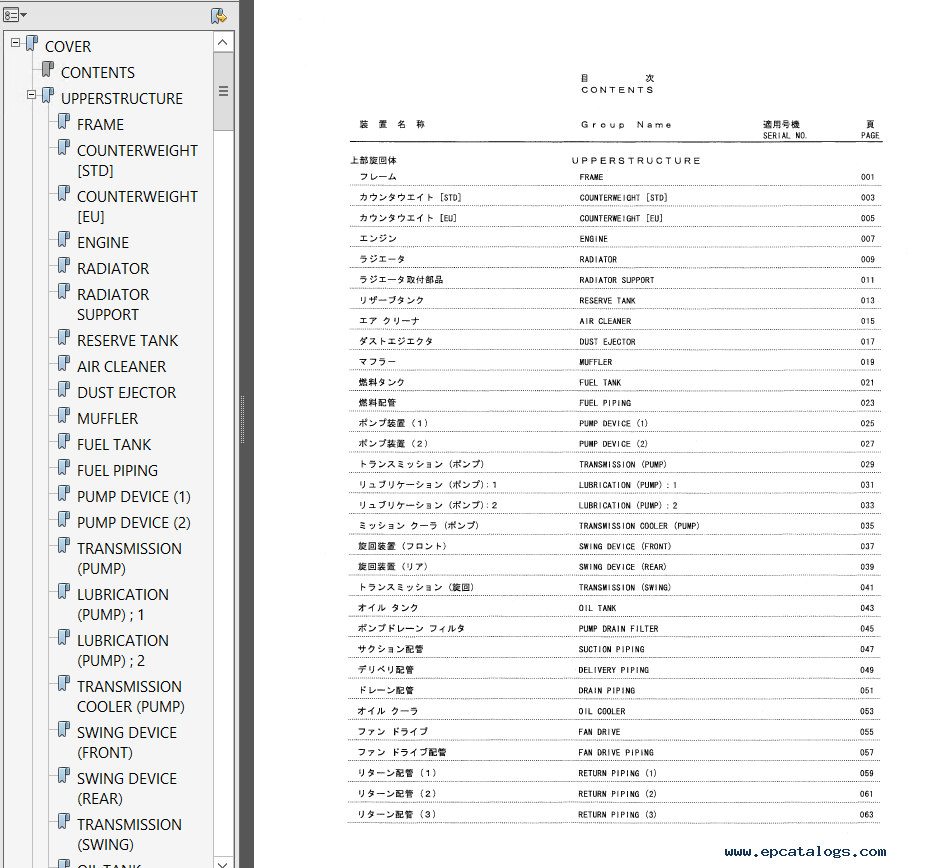
Task: Click the bookmark icon beside TRANSMISSION COOLER (PUMP)
Action: click(64, 684)
